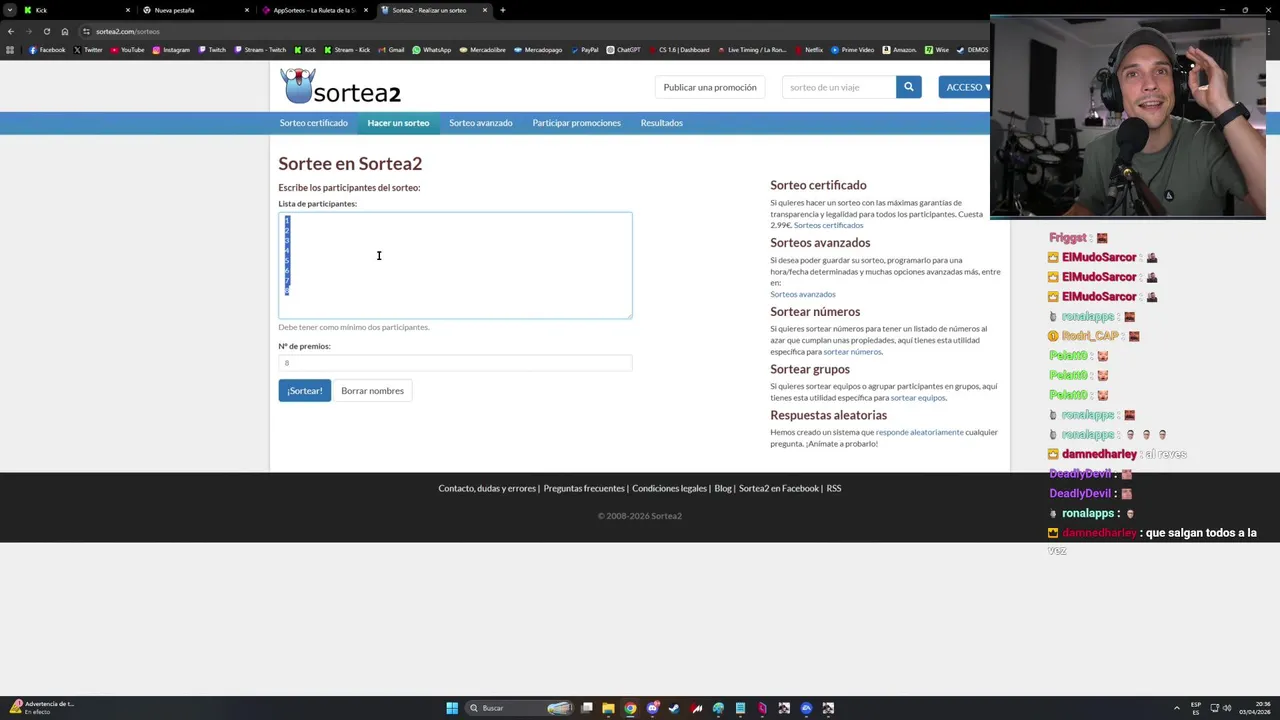The height and width of the screenshot is (720, 1280).
Task: Expand the ACCESO dropdown
Action: pos(967,87)
